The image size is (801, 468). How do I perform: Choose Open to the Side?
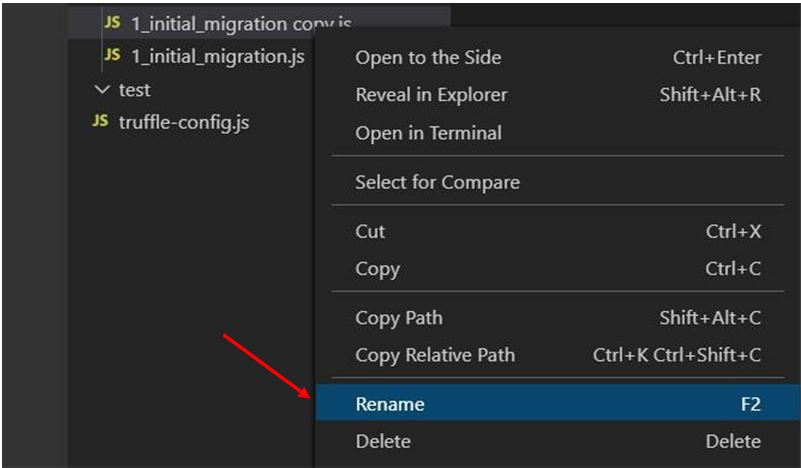[x=428, y=57]
